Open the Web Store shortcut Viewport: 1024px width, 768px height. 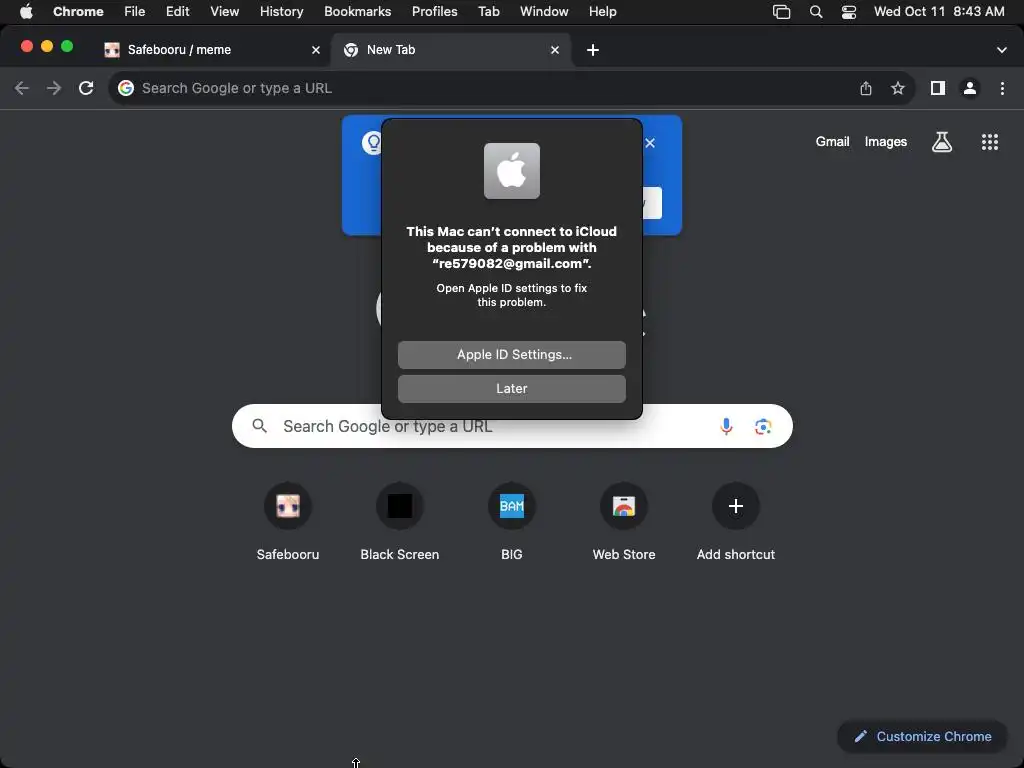[624, 506]
